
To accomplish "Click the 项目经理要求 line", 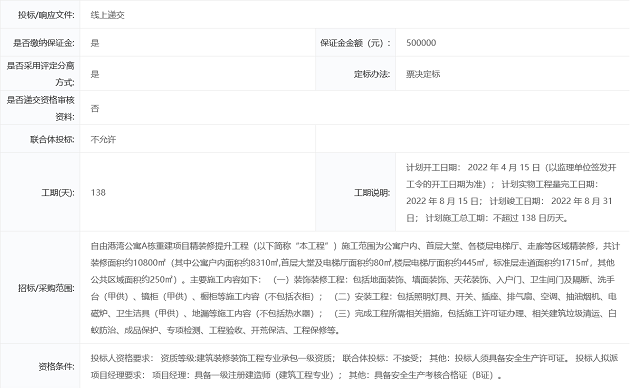I will [297, 375].
